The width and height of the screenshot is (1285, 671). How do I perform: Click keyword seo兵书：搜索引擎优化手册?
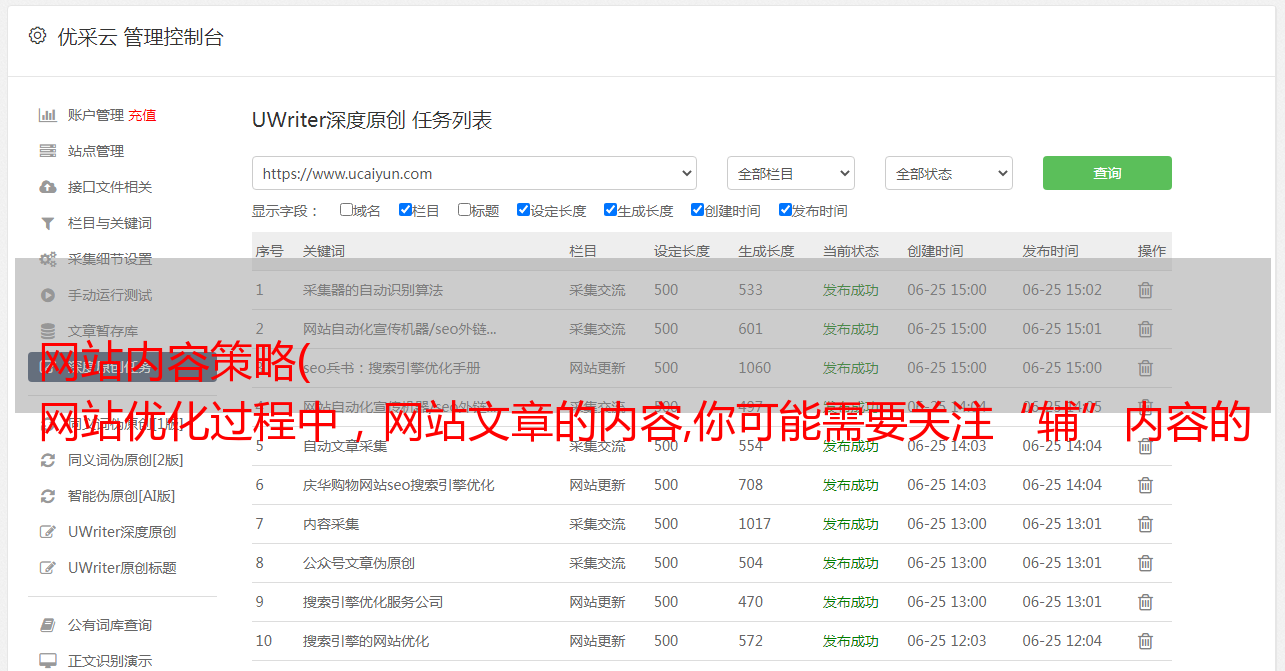392,368
